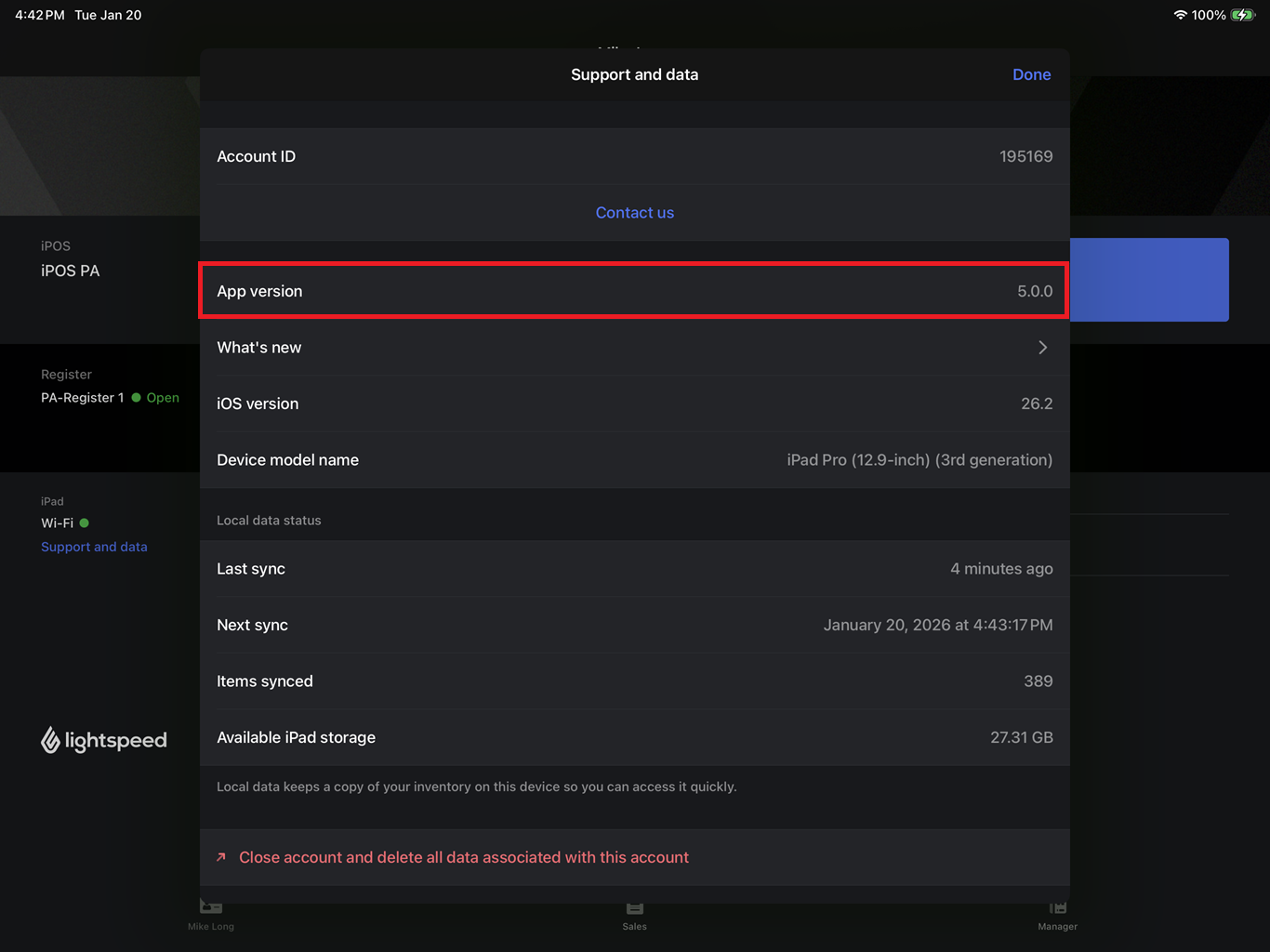Click the green dot beside Open
The width and height of the screenshot is (1270, 952).
click(137, 398)
